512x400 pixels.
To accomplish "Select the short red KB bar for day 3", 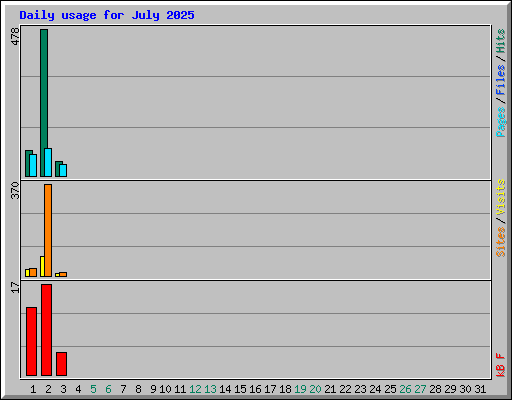I will tap(61, 364).
